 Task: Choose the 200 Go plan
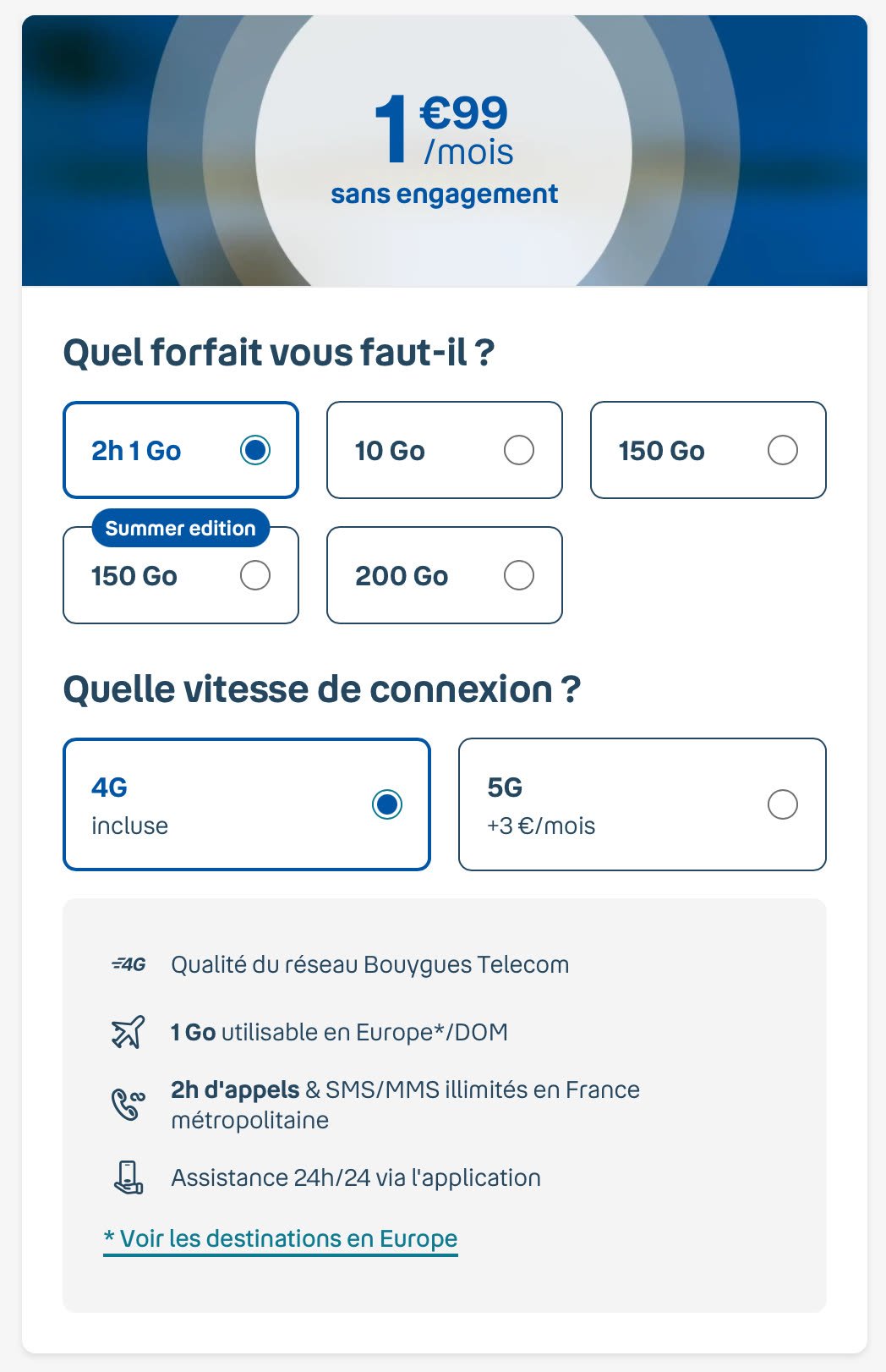point(445,575)
